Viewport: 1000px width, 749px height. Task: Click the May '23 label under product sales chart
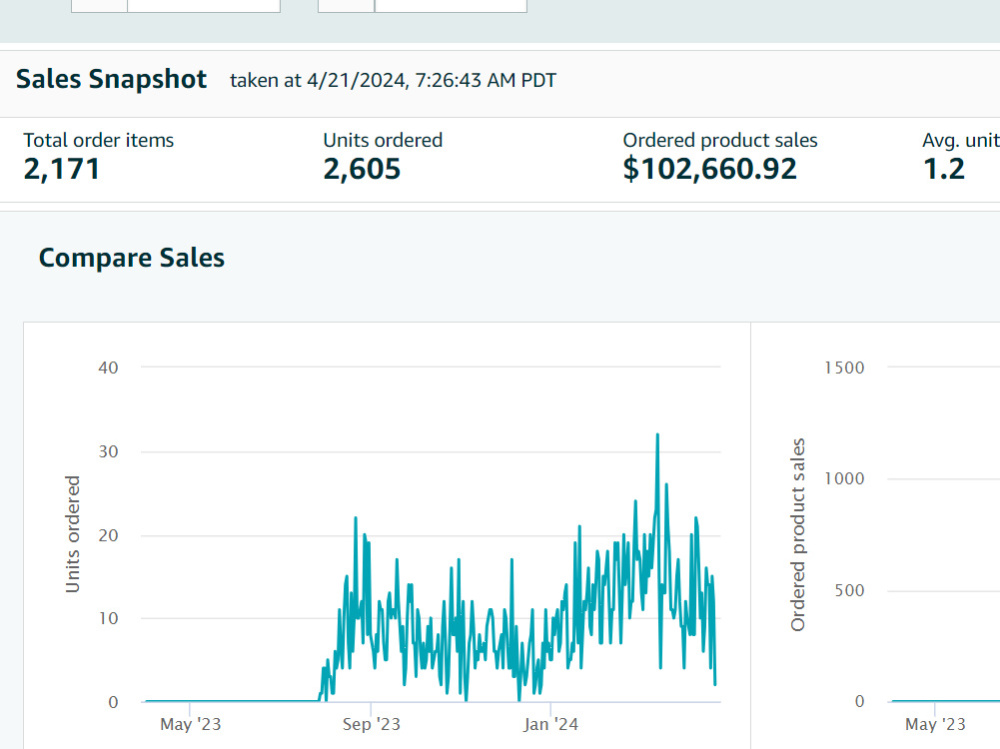click(935, 724)
